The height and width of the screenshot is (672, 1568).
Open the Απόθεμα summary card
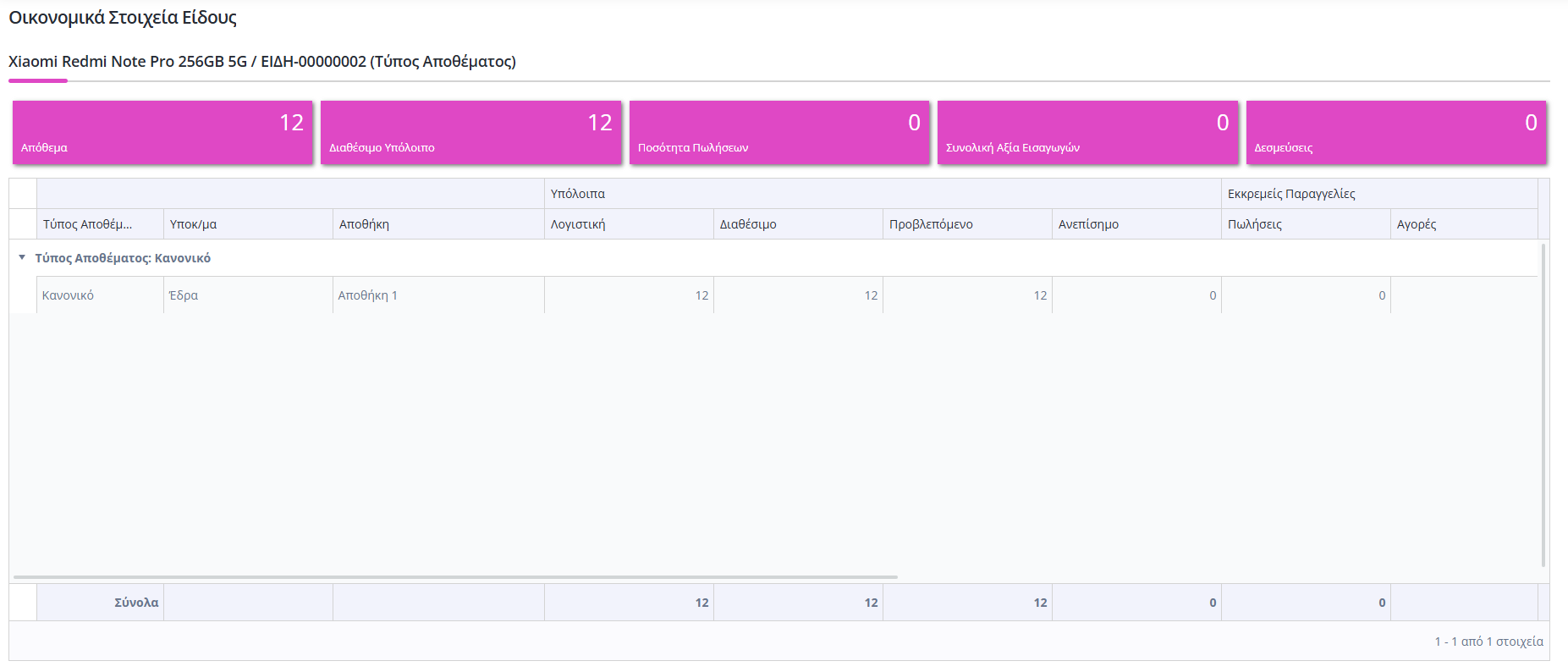point(162,132)
